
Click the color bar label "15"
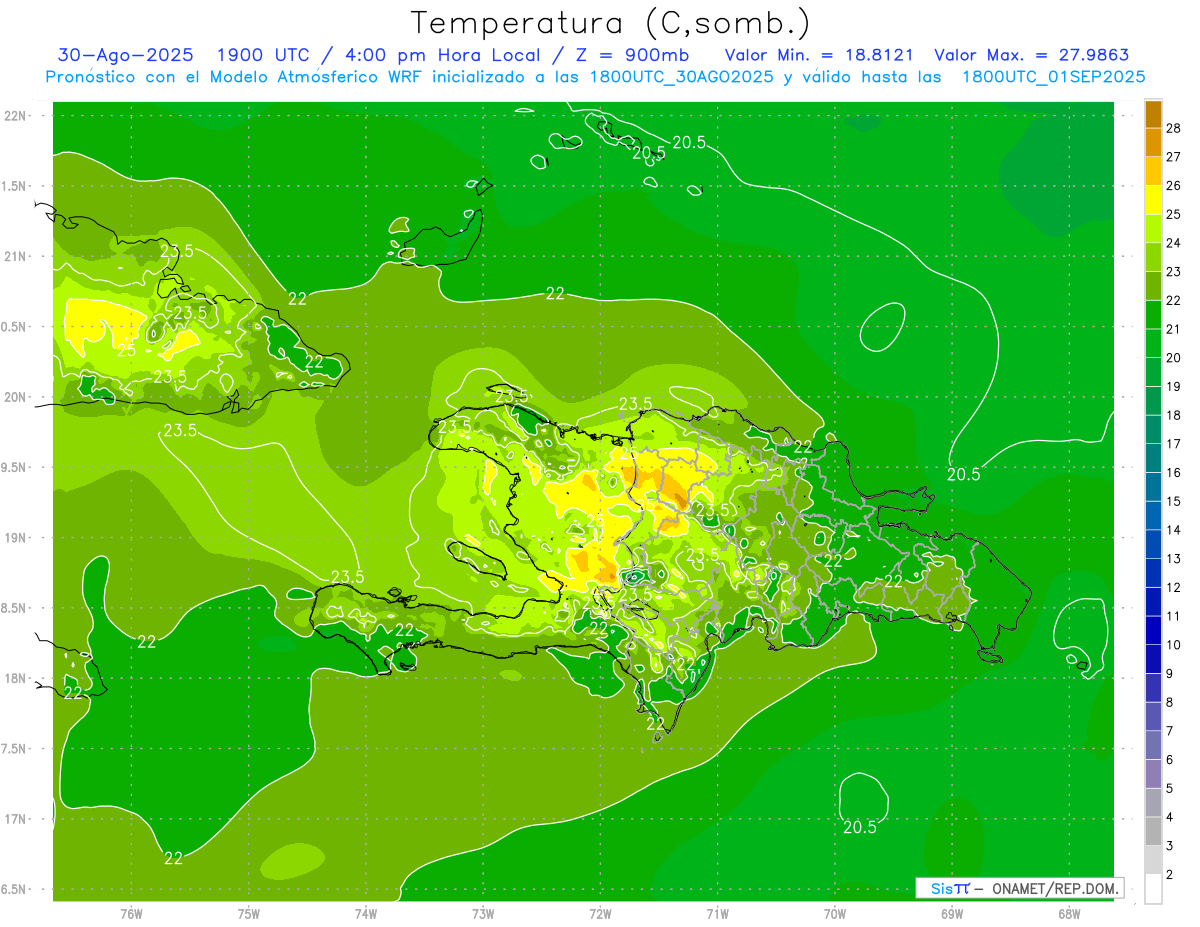click(1174, 502)
